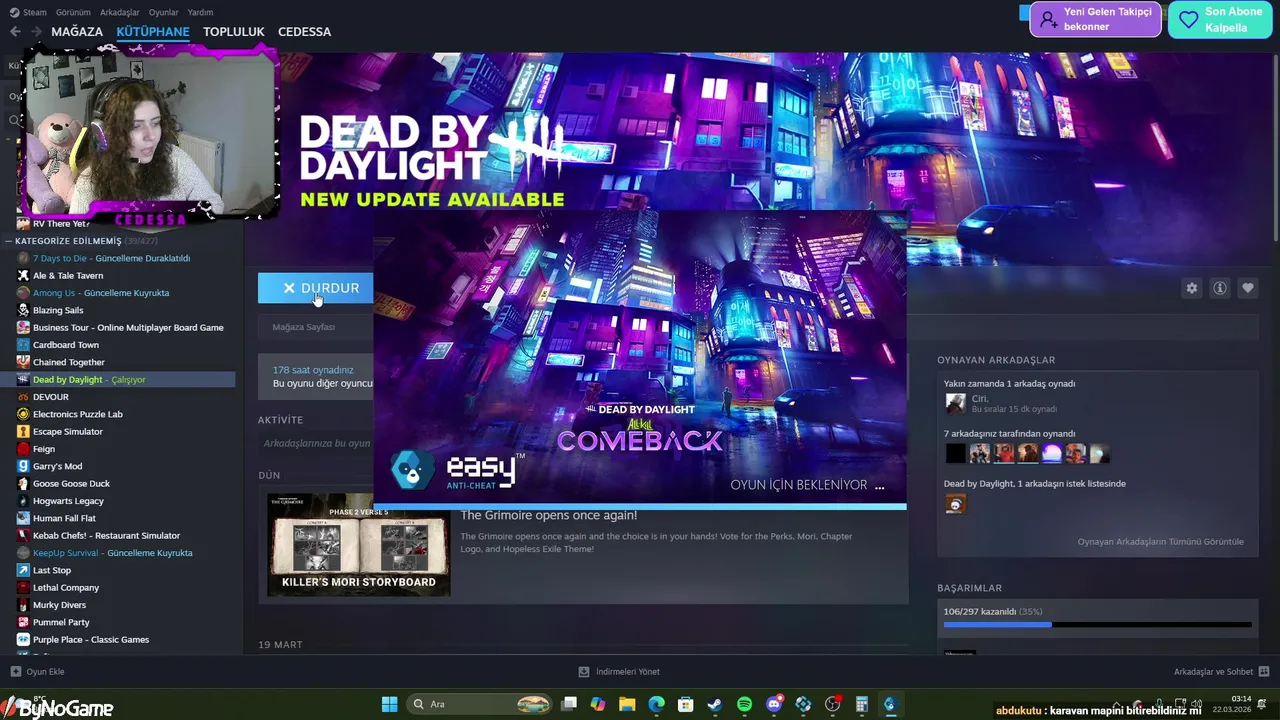The height and width of the screenshot is (720, 1280).
Task: Open the downloads manager icon
Action: point(584,672)
